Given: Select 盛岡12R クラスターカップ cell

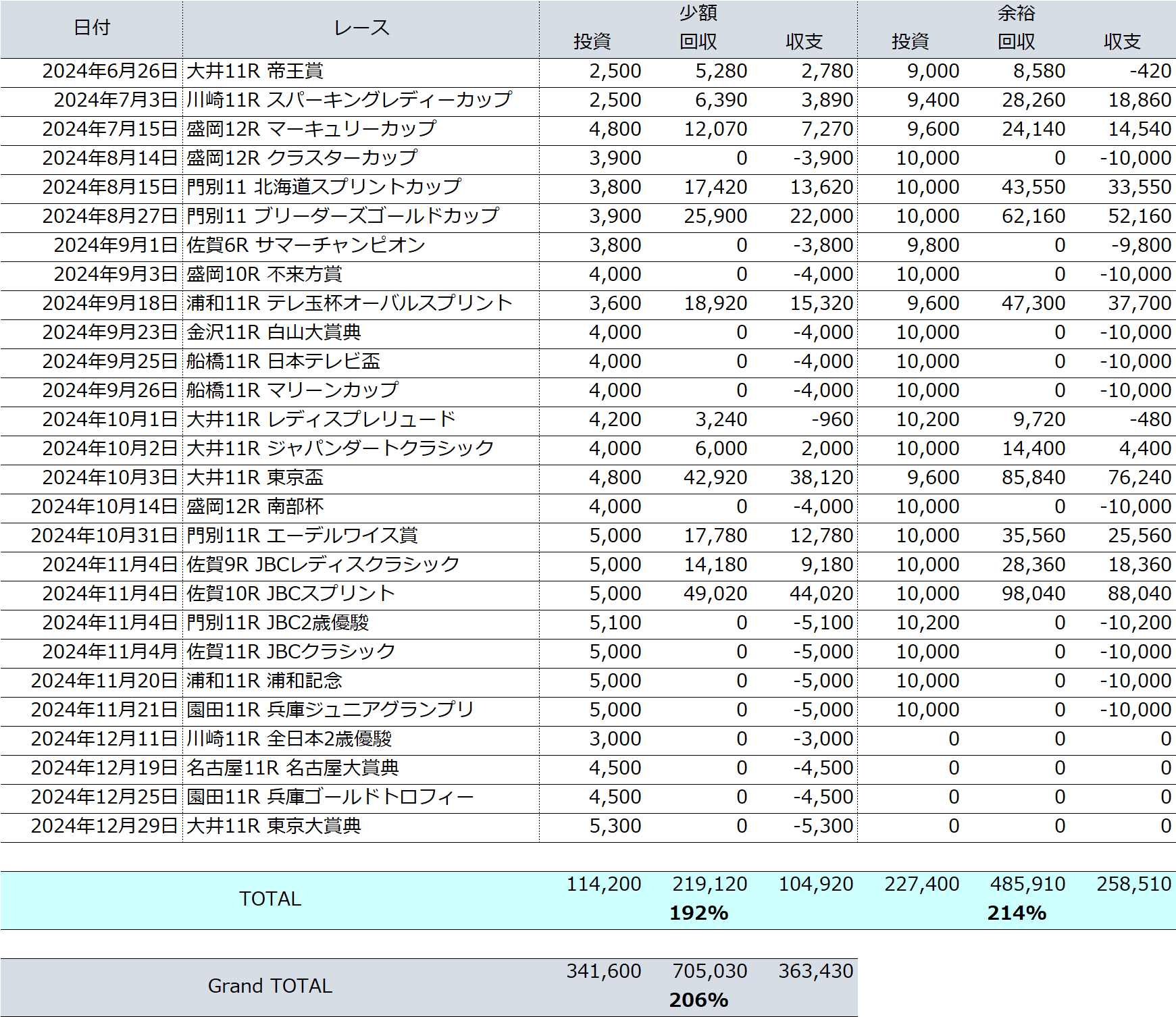Looking at the screenshot, I should point(302,158).
